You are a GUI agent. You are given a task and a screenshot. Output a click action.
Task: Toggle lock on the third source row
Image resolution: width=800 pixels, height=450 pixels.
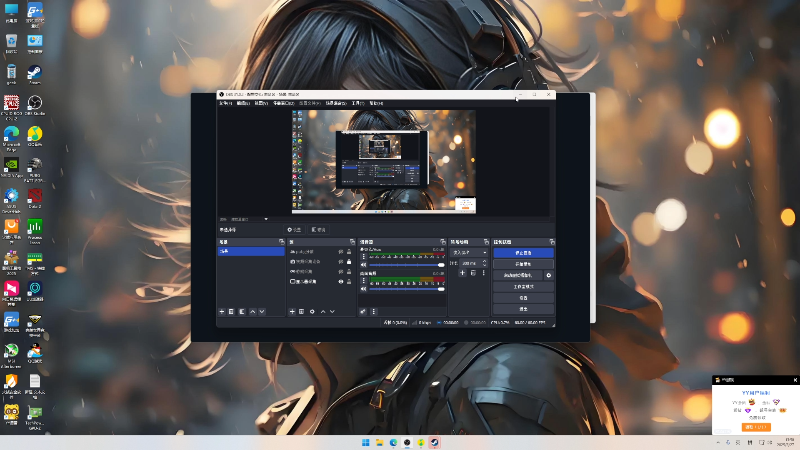[x=349, y=271]
